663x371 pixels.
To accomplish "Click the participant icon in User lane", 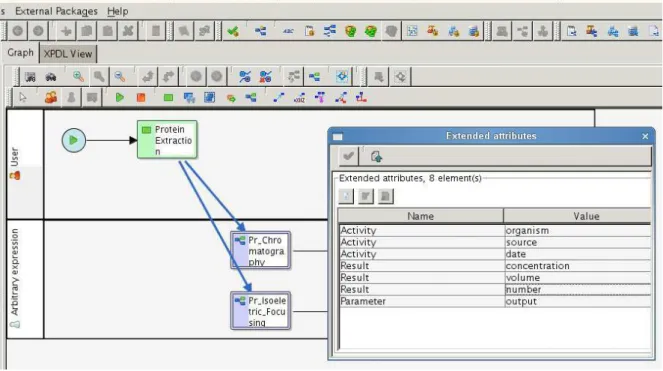I will pos(15,175).
